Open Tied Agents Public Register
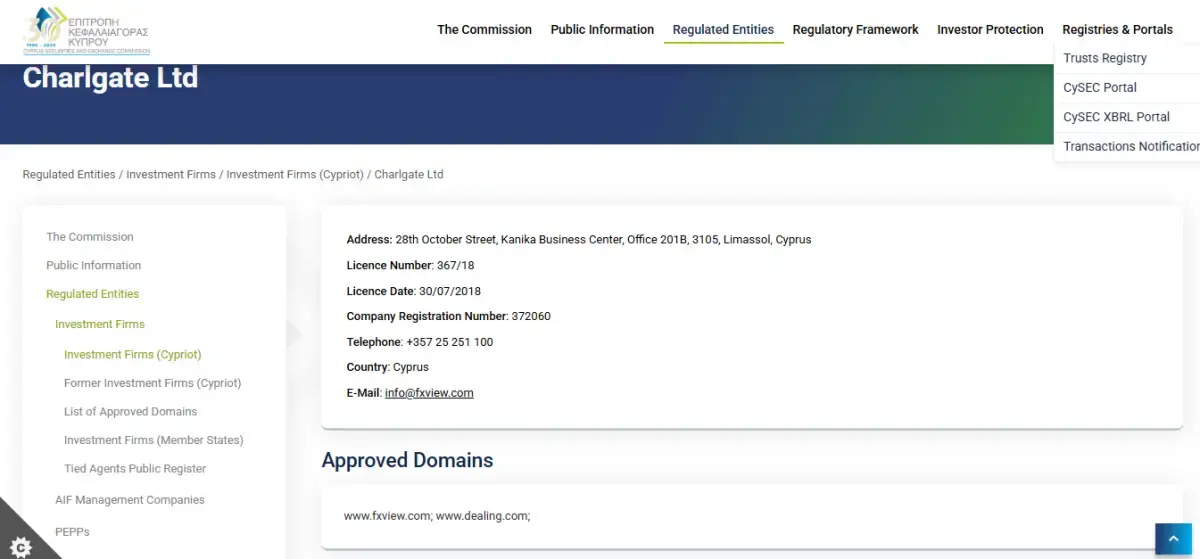The width and height of the screenshot is (1200, 559). coord(135,468)
